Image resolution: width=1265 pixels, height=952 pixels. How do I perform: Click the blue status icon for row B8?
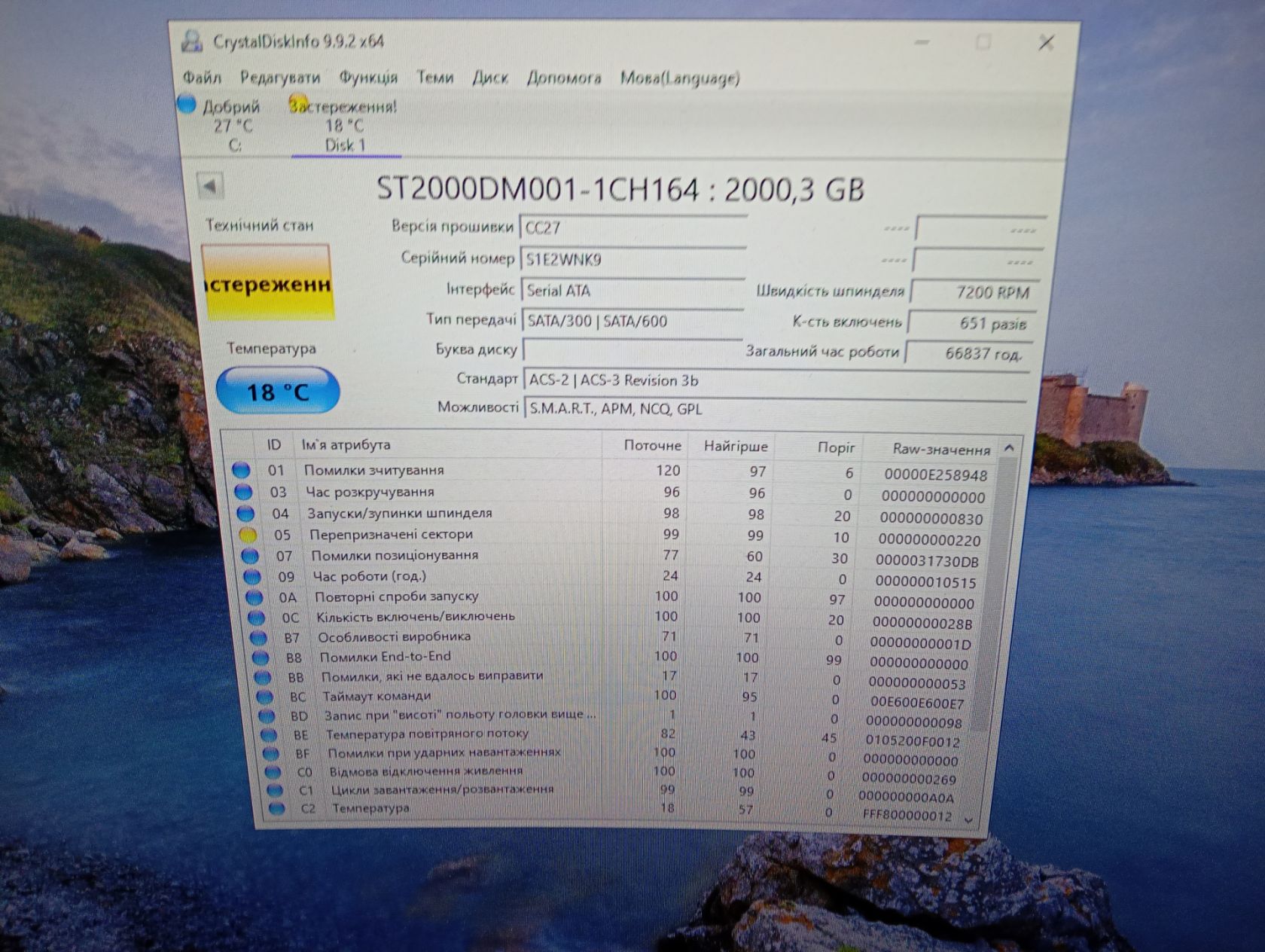(261, 658)
